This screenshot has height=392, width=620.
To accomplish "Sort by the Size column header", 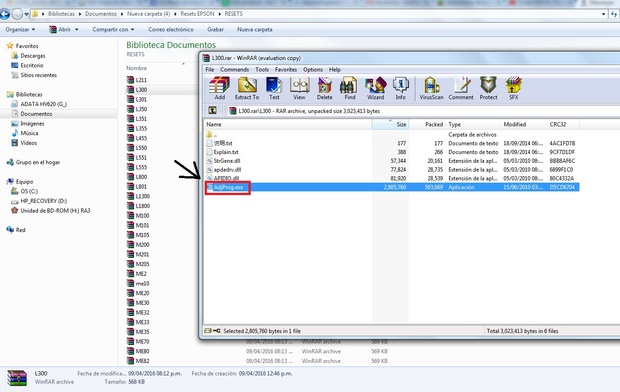I will [x=390, y=124].
